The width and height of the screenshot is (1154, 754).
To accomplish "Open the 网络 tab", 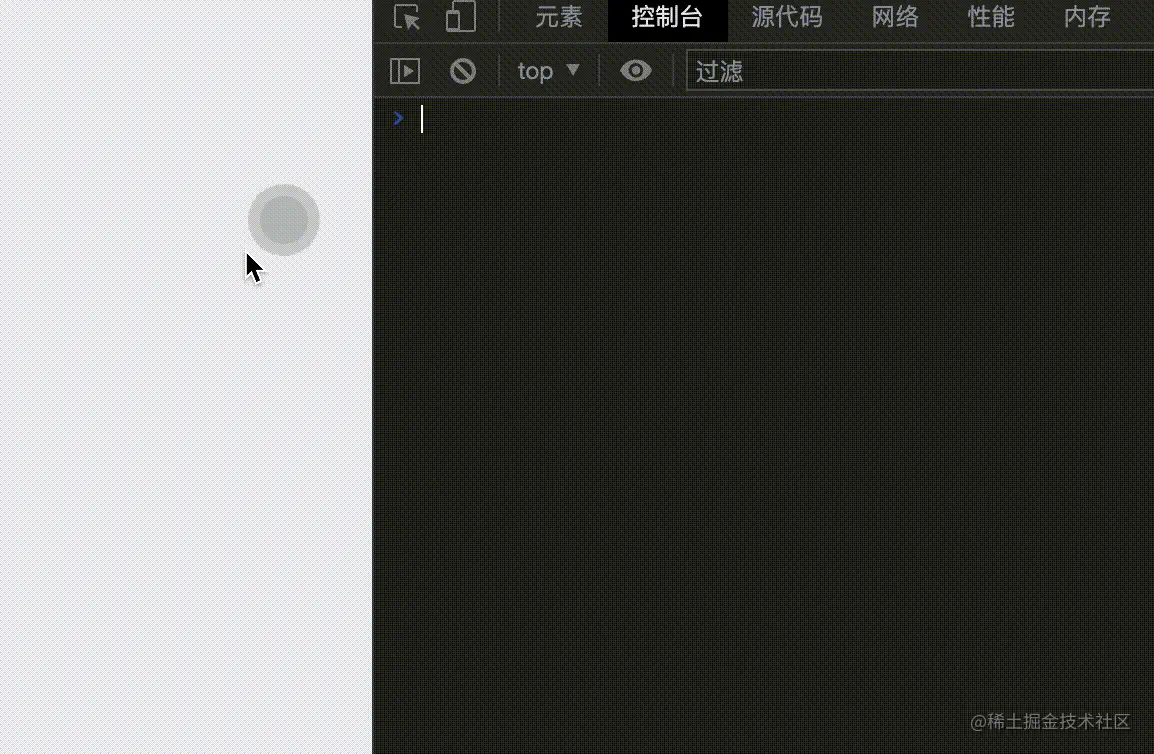I will click(895, 18).
